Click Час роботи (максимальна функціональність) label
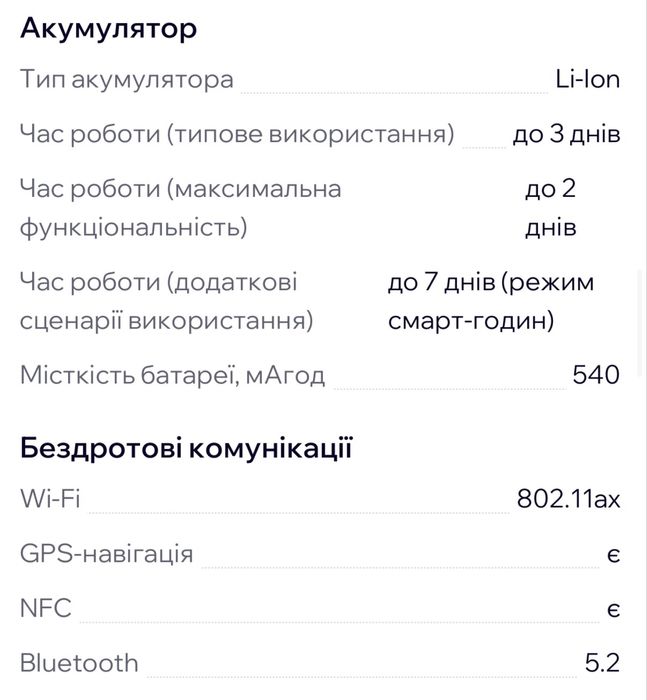647x700 pixels. pyautogui.click(x=180, y=208)
